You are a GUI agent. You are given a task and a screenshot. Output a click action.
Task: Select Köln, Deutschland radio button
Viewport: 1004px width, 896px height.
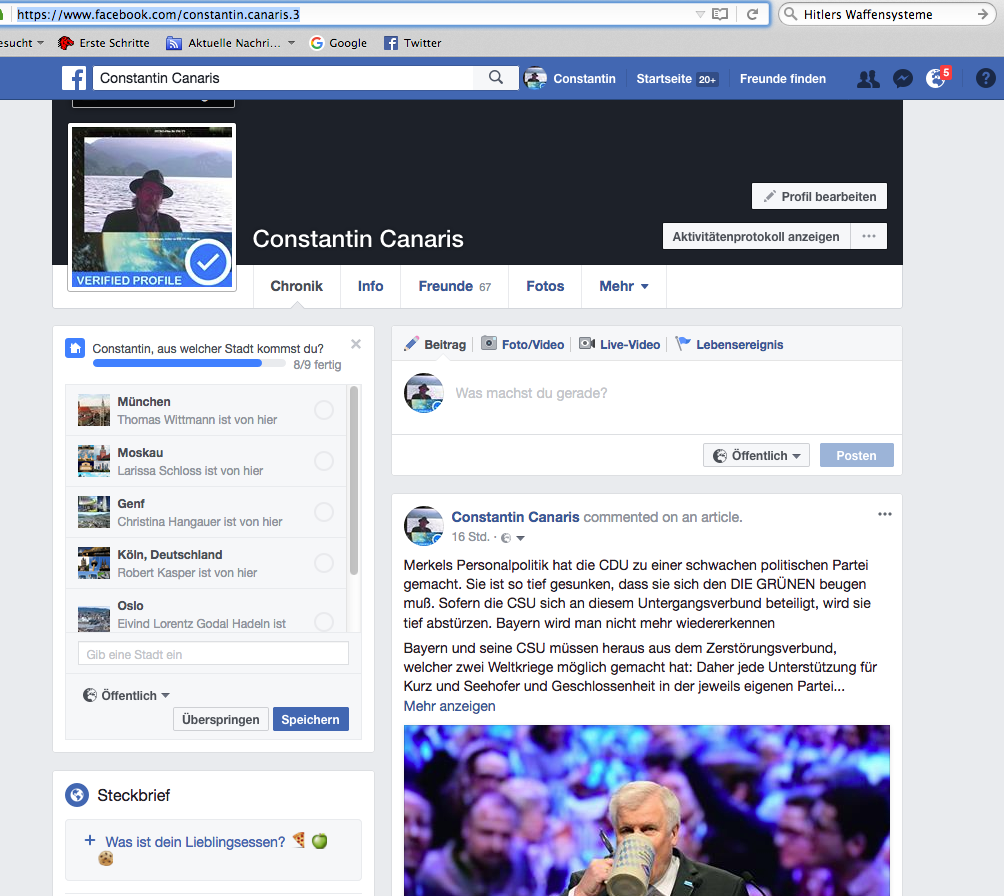[x=324, y=563]
